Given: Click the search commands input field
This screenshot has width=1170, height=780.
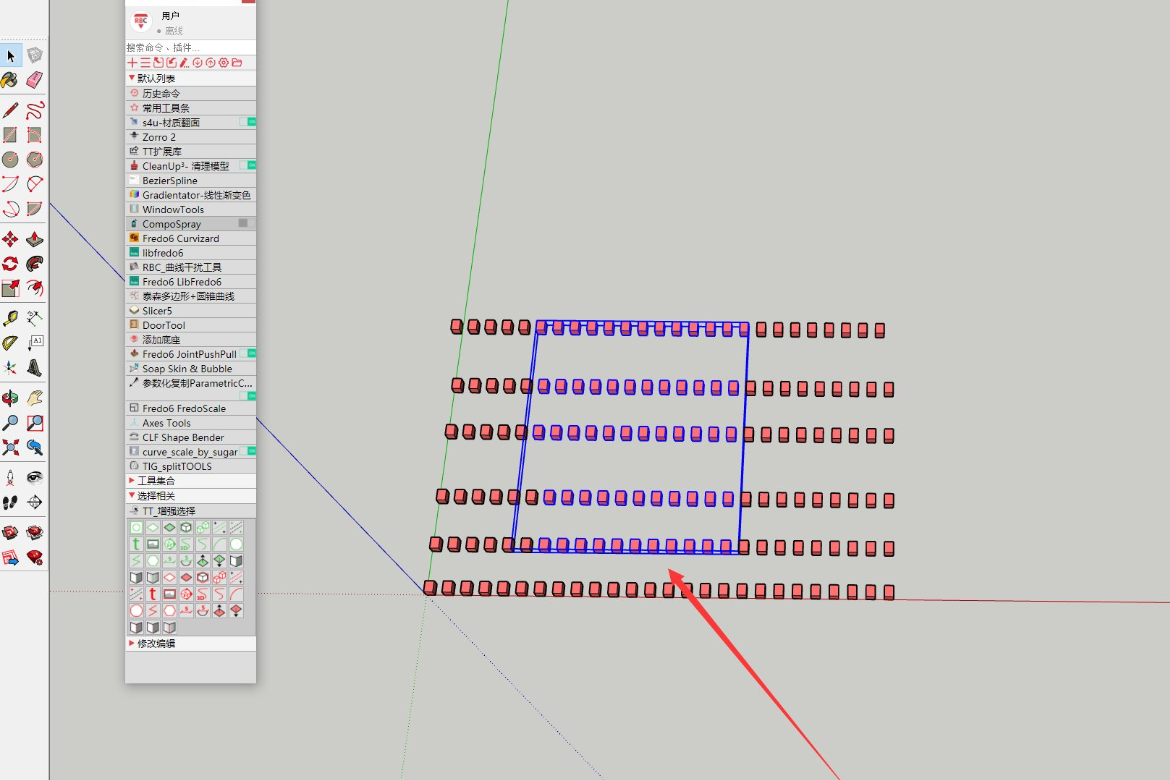Looking at the screenshot, I should [190, 47].
